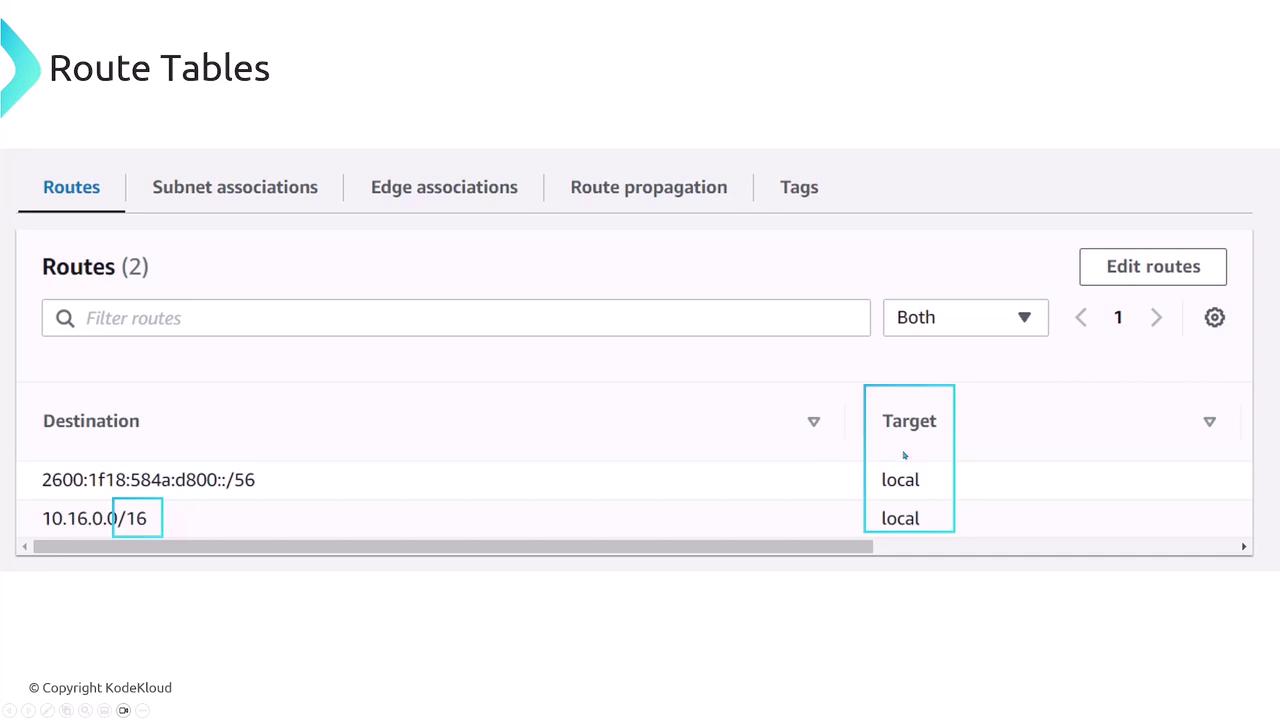Open the Both filter dropdown
The image size is (1280, 720).
pos(965,318)
